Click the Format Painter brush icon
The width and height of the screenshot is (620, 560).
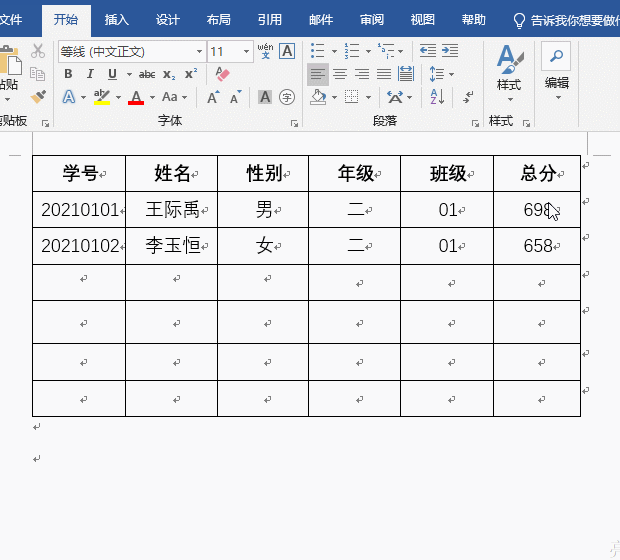point(38,97)
